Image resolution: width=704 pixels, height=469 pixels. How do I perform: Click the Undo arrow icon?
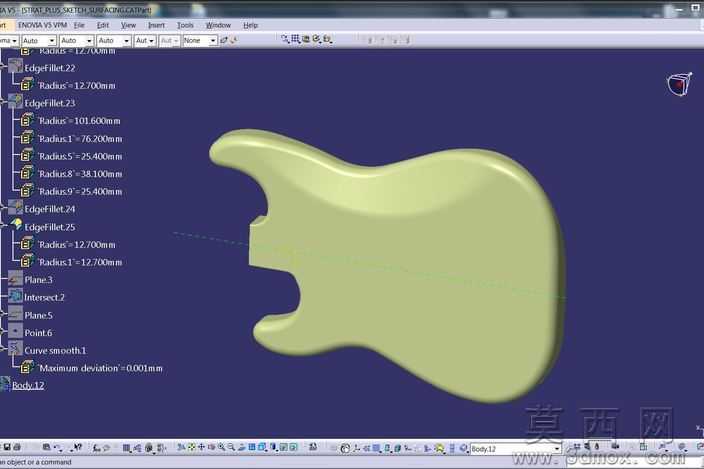57,447
